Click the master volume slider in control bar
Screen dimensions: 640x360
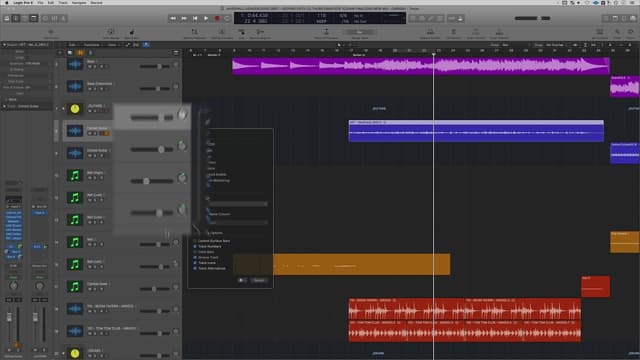tap(532, 18)
